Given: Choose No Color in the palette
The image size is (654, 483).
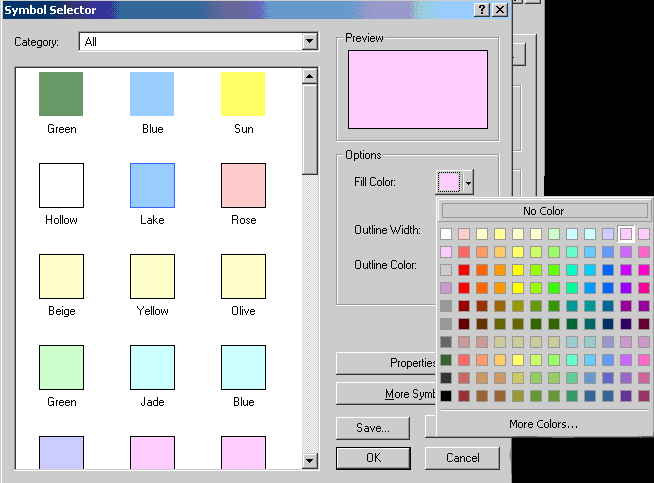Looking at the screenshot, I should click(544, 211).
